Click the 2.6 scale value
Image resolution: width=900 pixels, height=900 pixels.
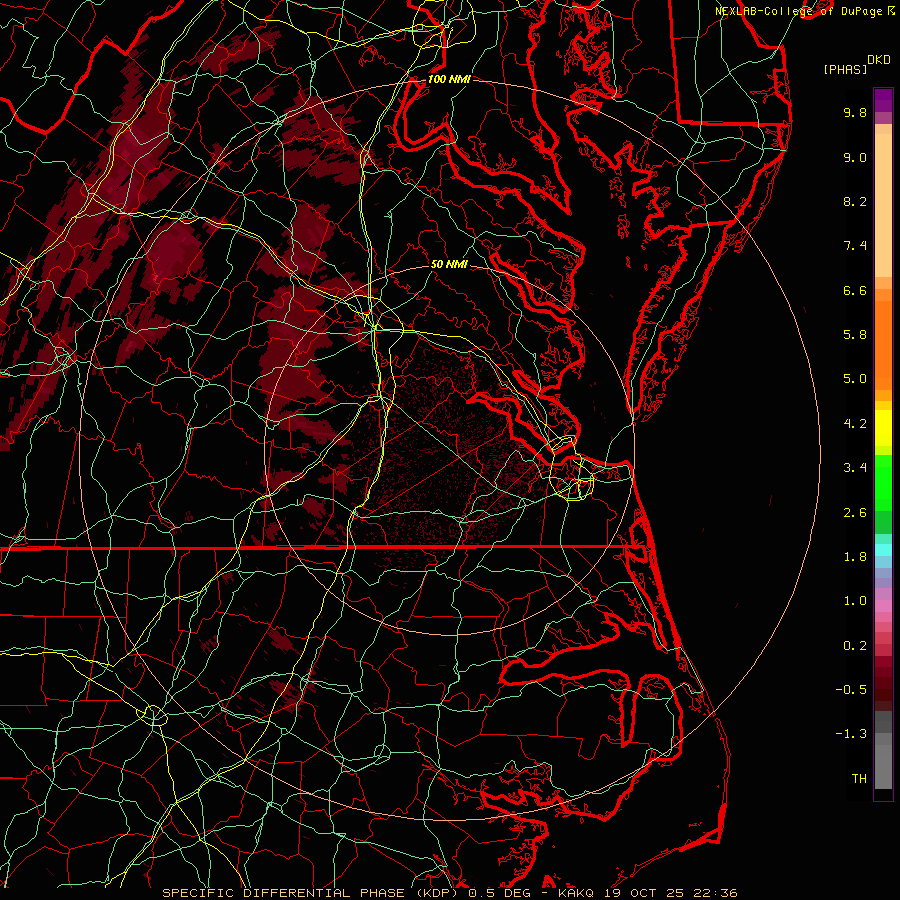tap(855, 513)
